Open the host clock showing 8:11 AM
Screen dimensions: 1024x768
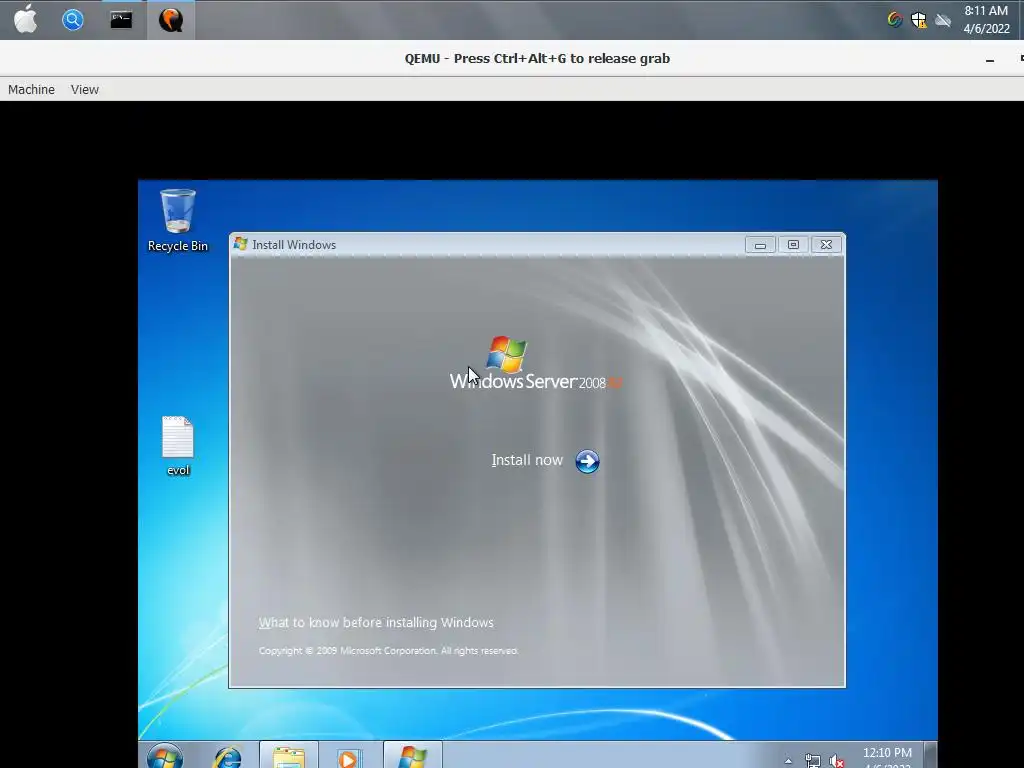pyautogui.click(x=986, y=20)
